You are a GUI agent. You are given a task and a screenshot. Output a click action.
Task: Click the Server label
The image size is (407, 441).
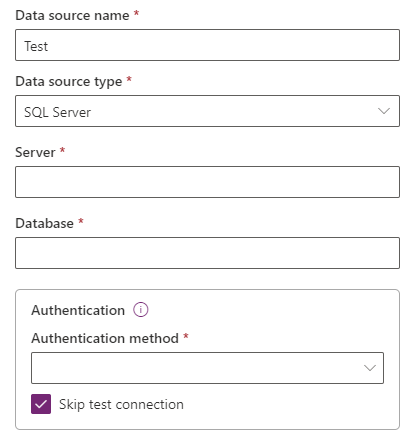pos(35,152)
